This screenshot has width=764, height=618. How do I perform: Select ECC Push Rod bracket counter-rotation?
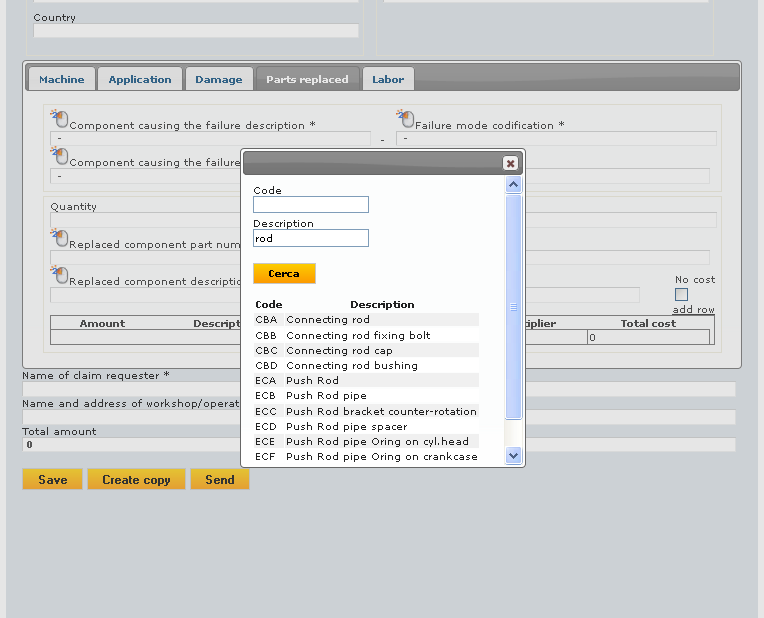pos(366,411)
